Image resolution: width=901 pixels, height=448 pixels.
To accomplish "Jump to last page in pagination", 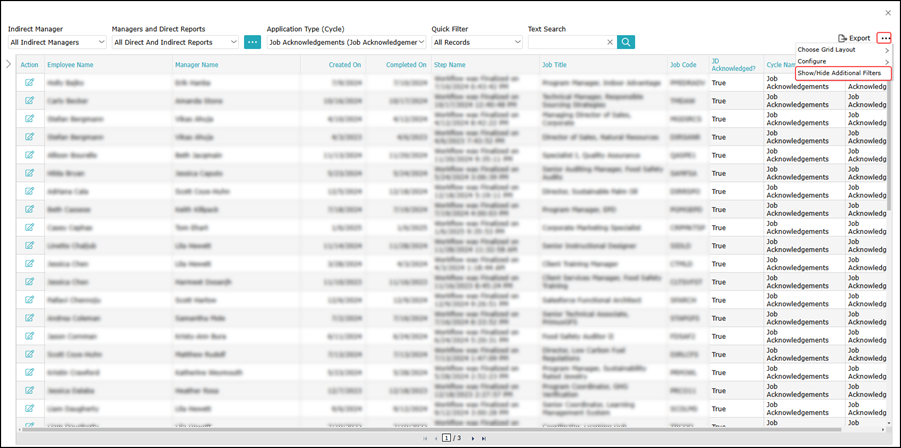I will click(x=484, y=438).
